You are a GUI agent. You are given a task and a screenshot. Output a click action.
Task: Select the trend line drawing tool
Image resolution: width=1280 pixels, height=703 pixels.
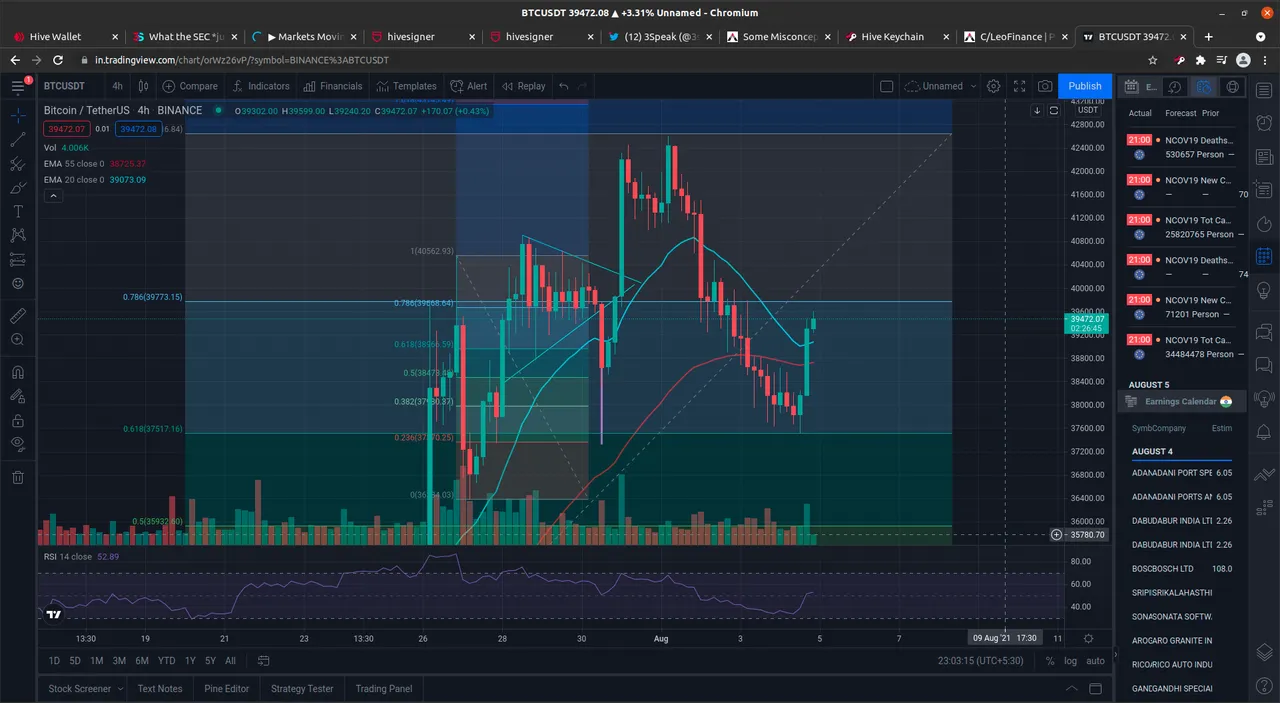[17, 140]
